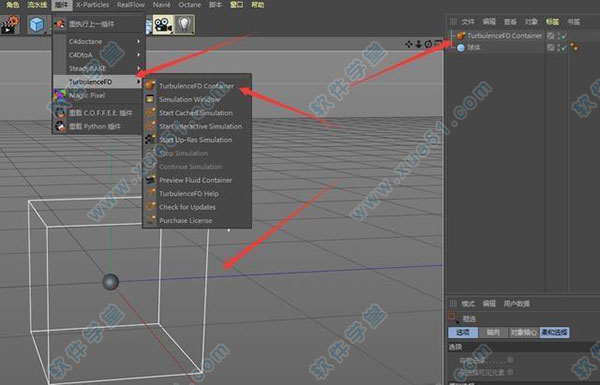Screen dimensions: 600x385
Task: Open the 角色 character menu
Action: click(x=13, y=5)
